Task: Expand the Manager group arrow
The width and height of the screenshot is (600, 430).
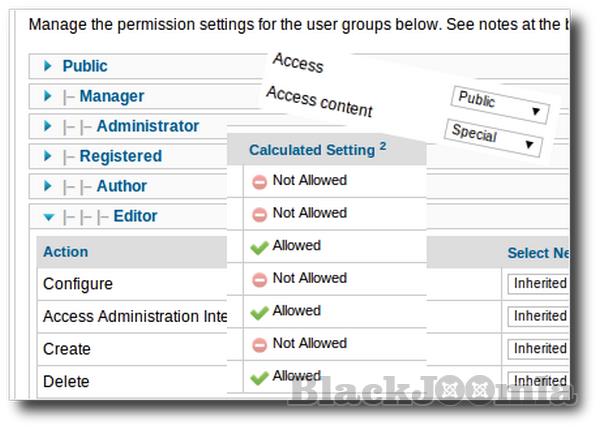Action: click(x=47, y=96)
